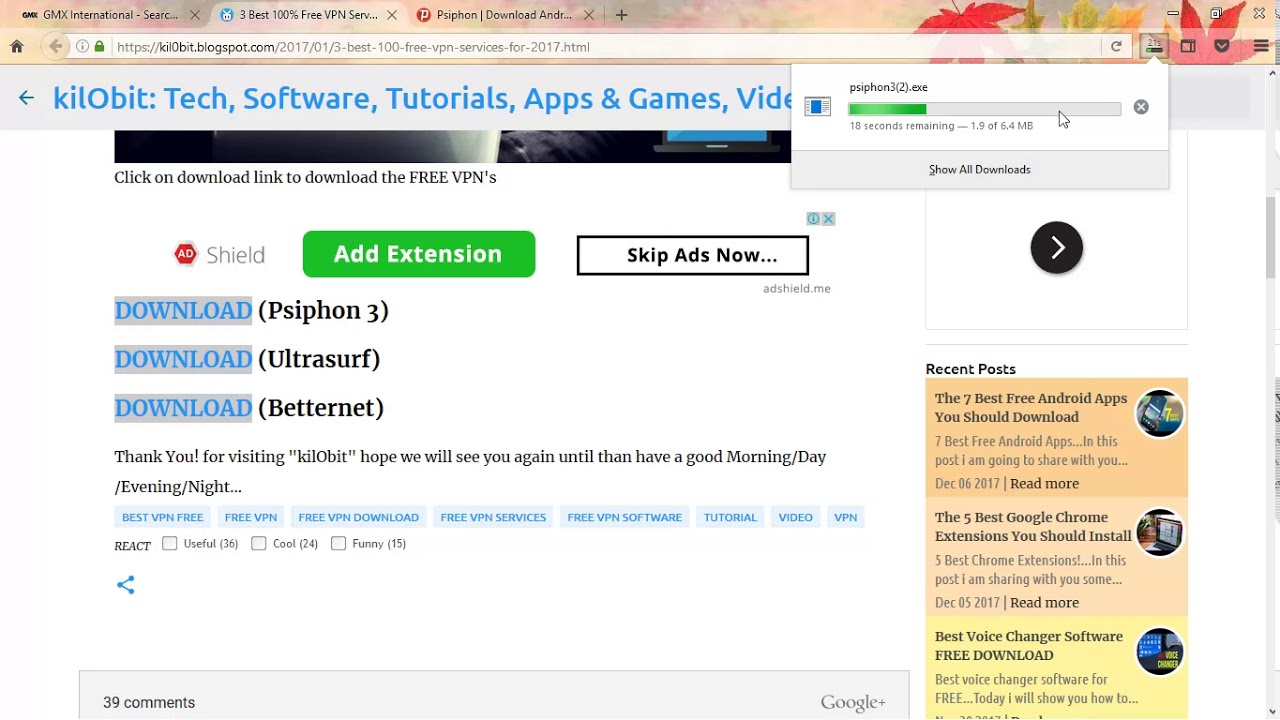Viewport: 1280px width, 720px height.
Task: Check the Cool (24) reaction box
Action: coord(259,543)
